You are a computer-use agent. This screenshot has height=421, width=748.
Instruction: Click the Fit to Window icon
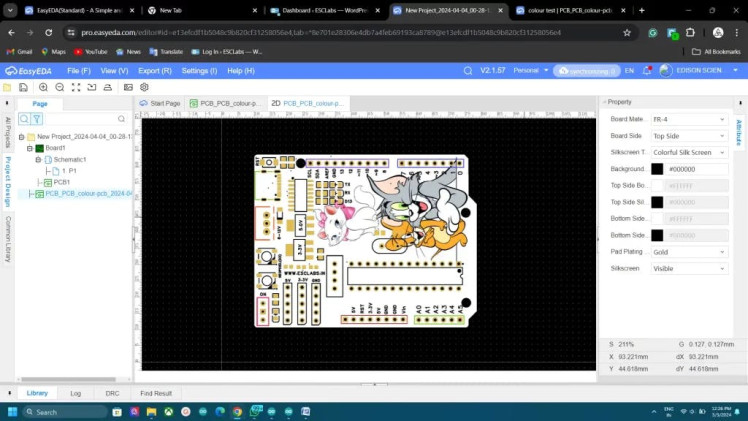pyautogui.click(x=76, y=88)
